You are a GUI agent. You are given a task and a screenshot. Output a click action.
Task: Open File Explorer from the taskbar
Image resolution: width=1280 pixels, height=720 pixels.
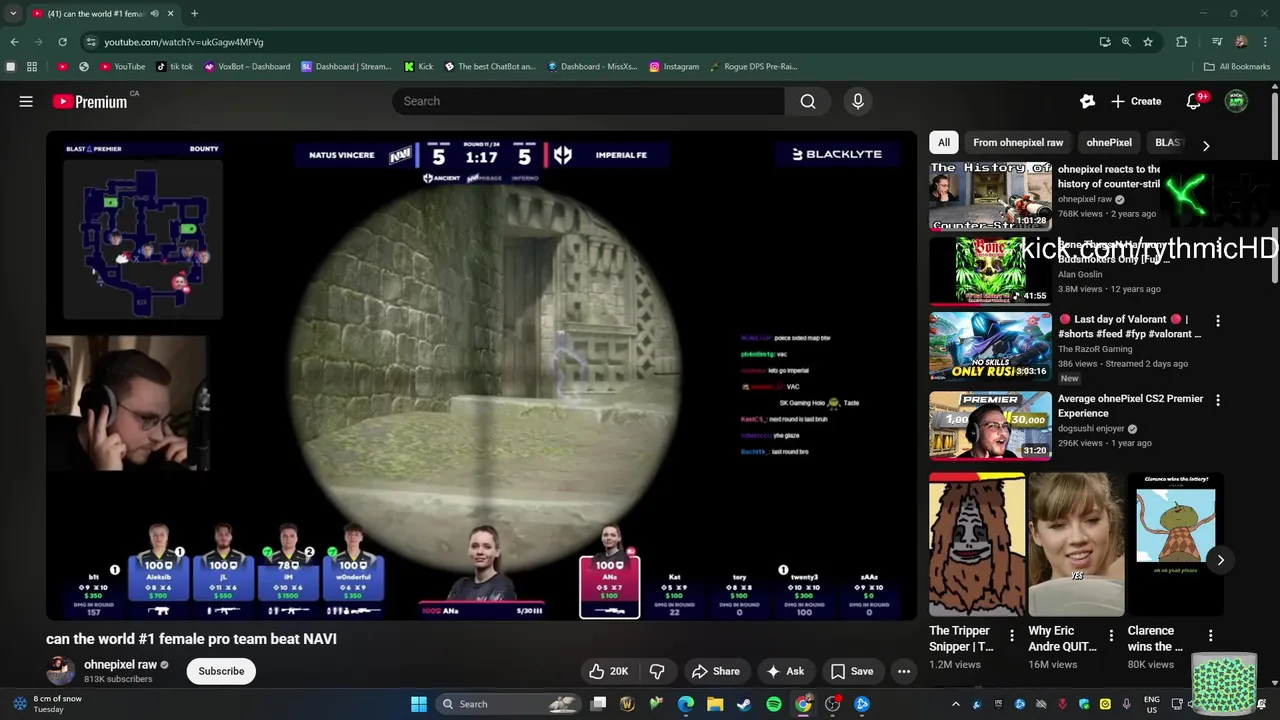click(715, 704)
